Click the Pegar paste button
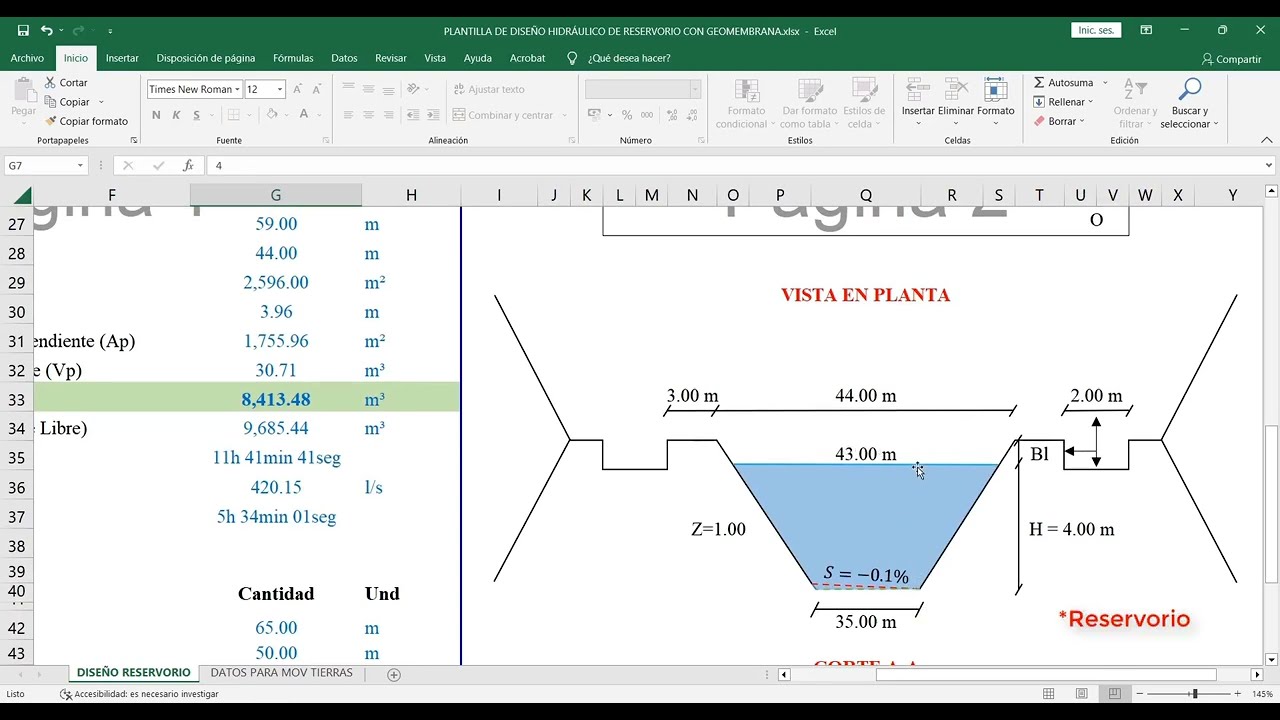Image resolution: width=1280 pixels, height=720 pixels. 23,98
